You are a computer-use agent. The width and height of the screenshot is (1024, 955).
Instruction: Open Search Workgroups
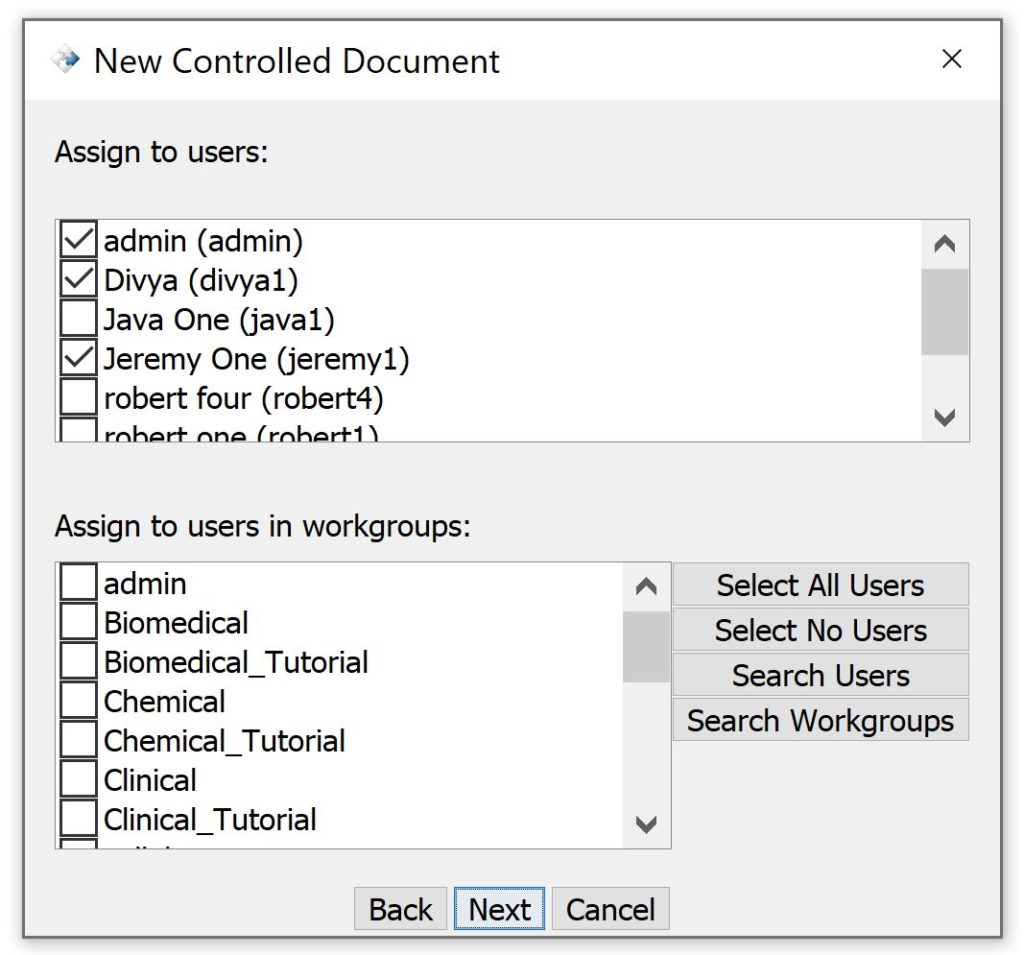point(820,720)
